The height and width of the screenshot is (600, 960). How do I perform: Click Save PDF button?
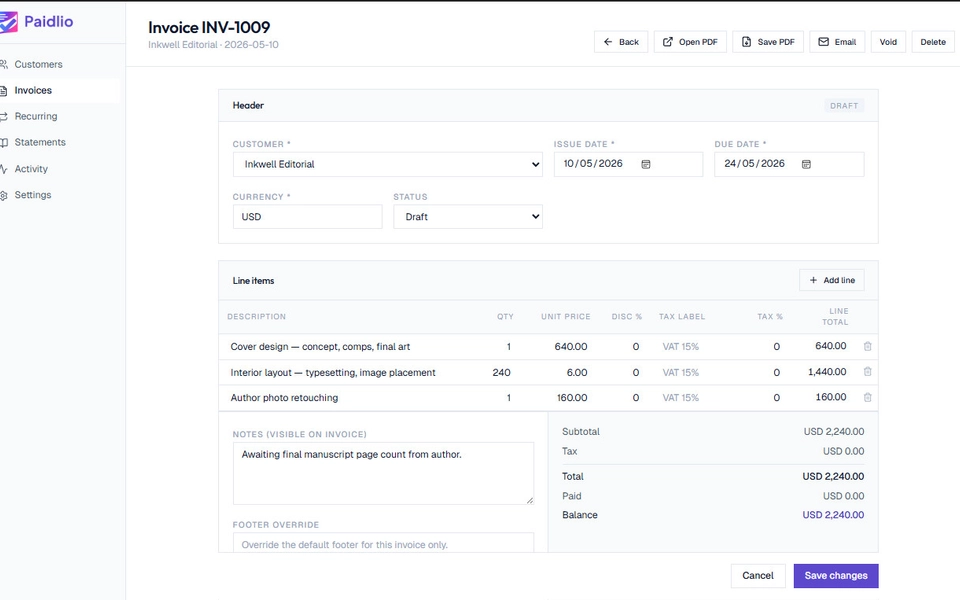coord(768,42)
